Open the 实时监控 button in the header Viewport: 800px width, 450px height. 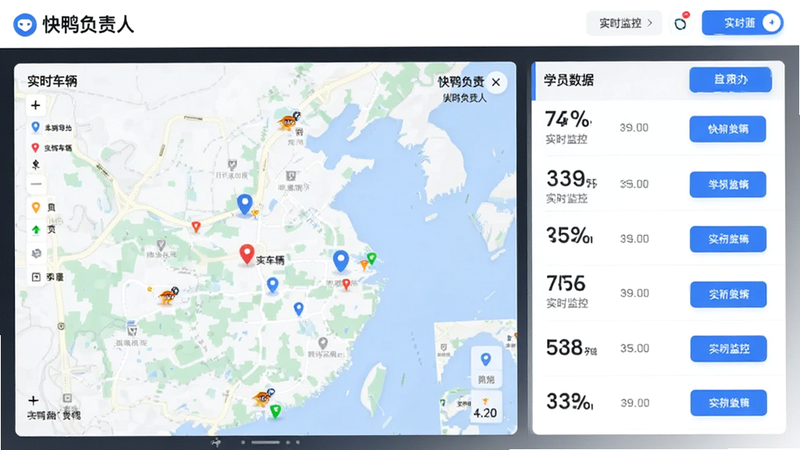(624, 23)
